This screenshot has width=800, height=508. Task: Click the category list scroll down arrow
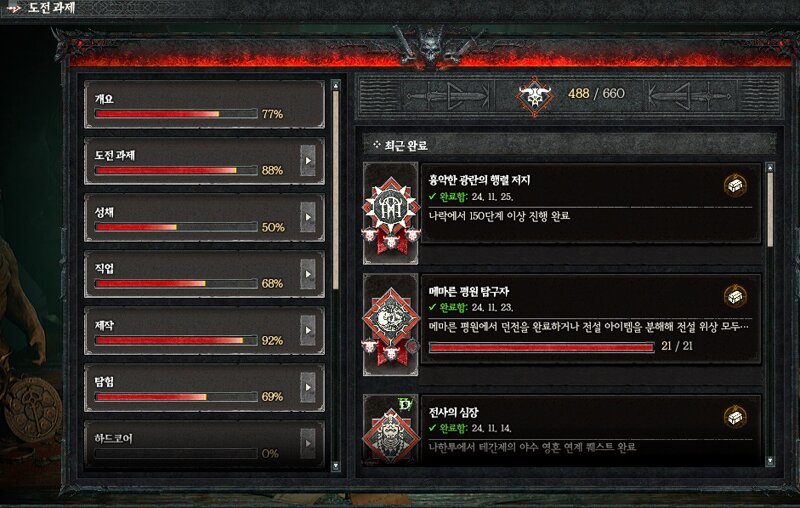(335, 465)
